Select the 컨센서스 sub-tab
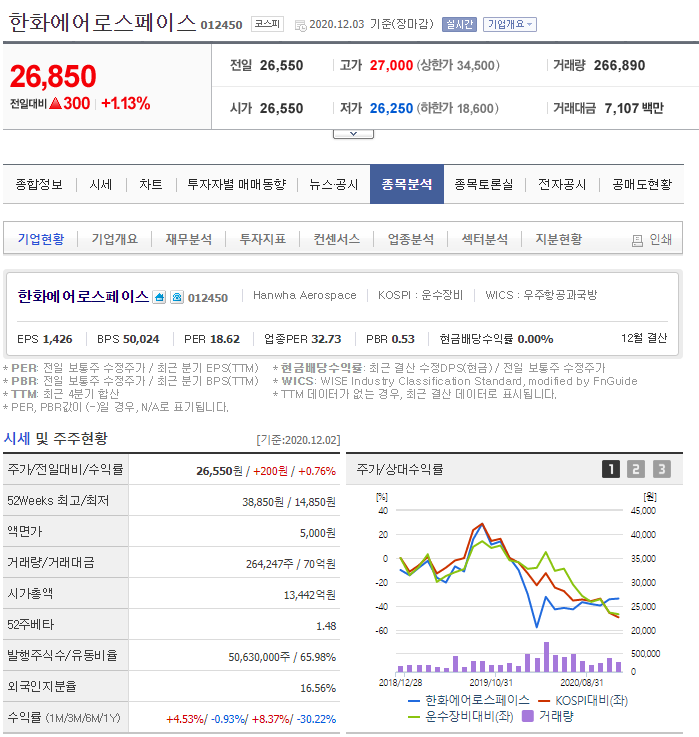699x737 pixels. (337, 239)
